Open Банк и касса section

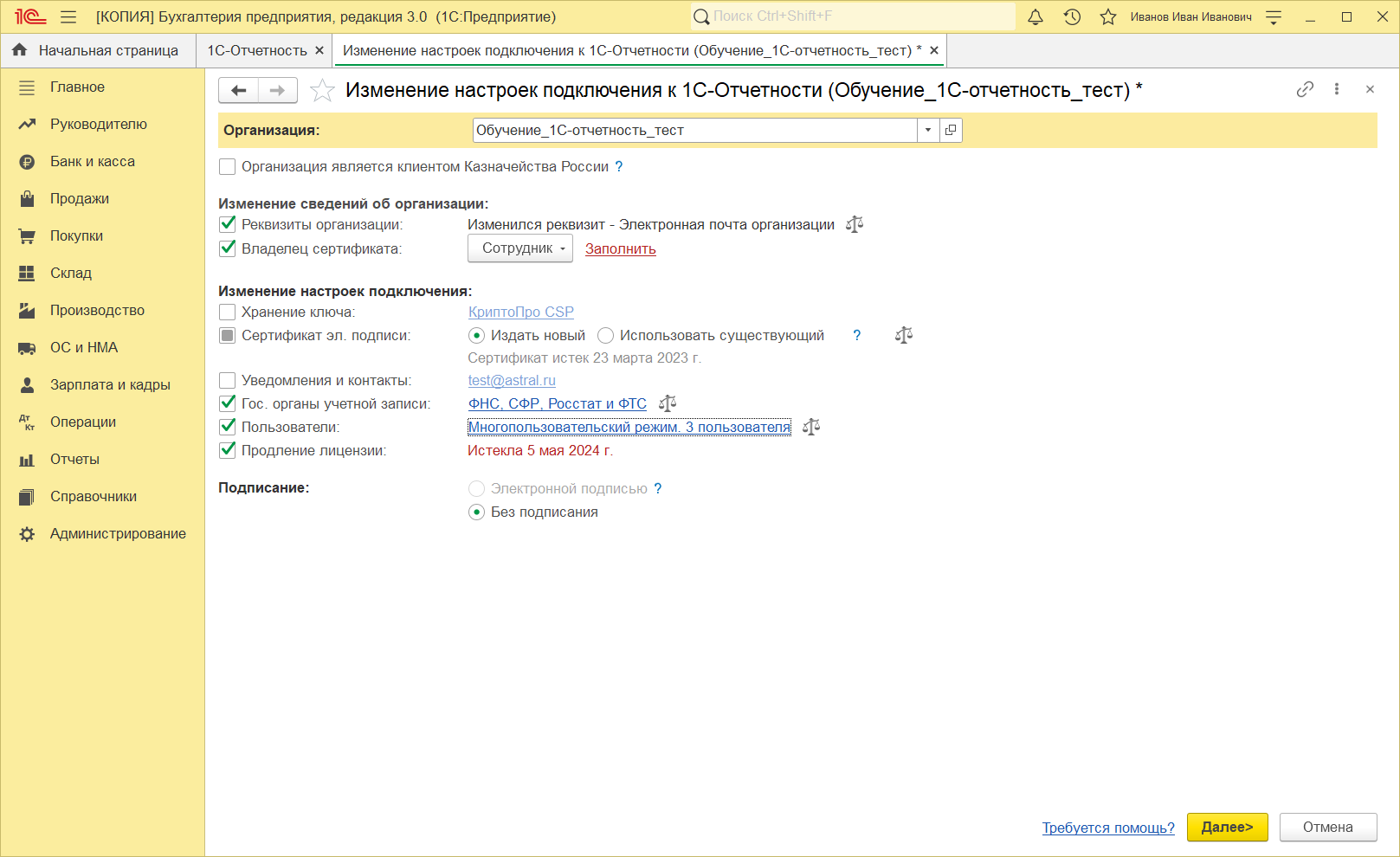[x=102, y=162]
